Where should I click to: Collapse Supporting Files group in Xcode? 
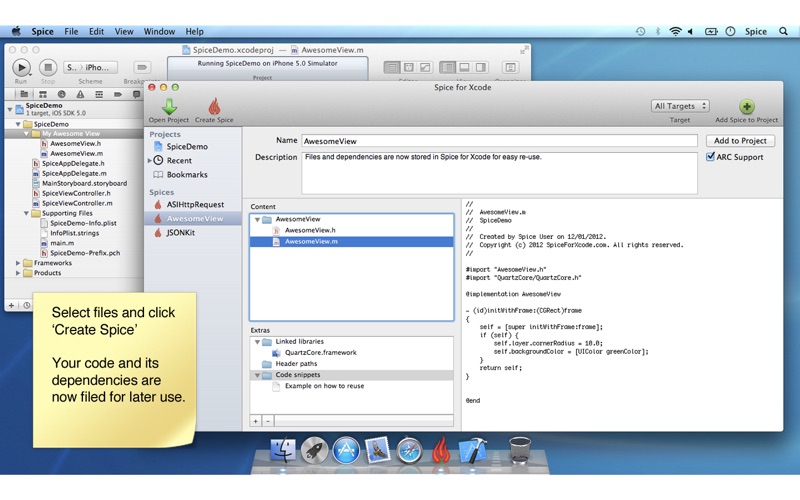26,213
